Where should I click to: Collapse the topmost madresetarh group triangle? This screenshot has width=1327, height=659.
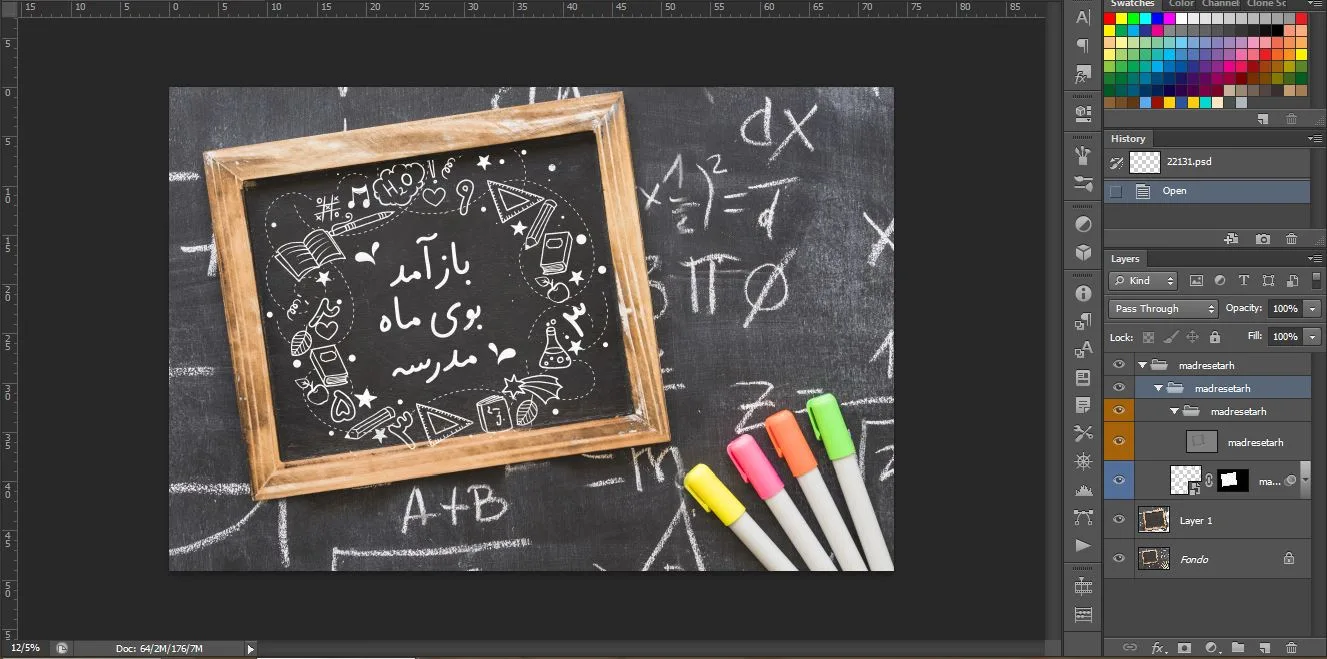coord(1142,365)
